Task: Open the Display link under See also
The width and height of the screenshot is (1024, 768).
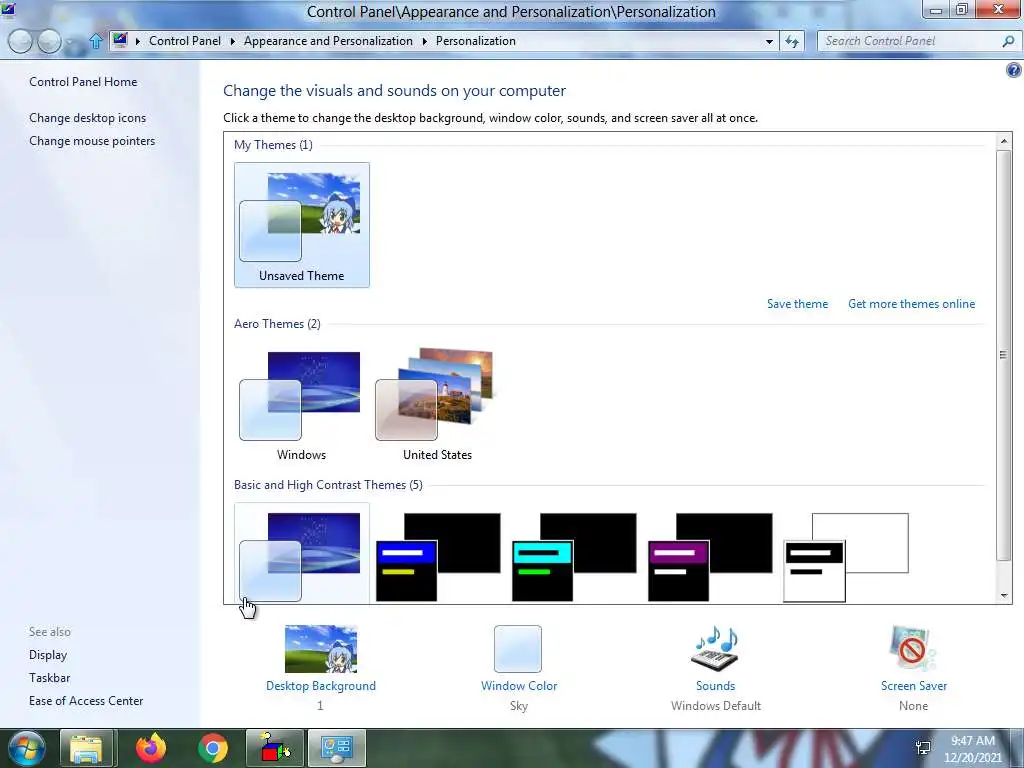Action: [48, 655]
